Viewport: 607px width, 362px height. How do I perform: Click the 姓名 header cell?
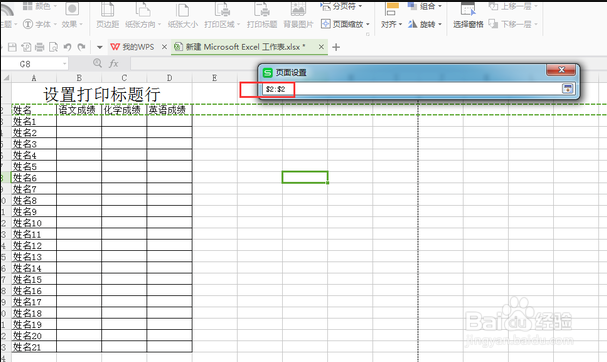click(34, 110)
